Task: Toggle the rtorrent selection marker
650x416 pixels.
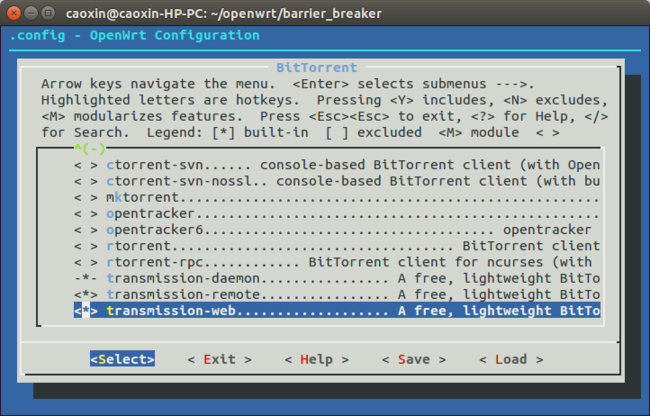Action: point(86,246)
